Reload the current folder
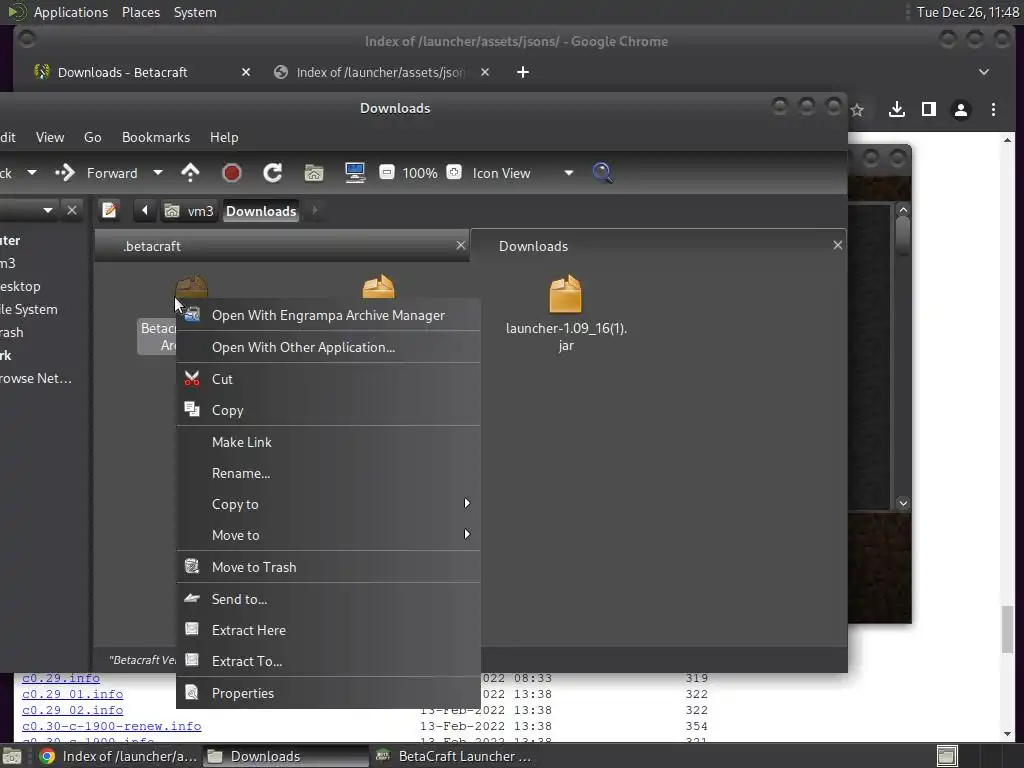 point(272,173)
